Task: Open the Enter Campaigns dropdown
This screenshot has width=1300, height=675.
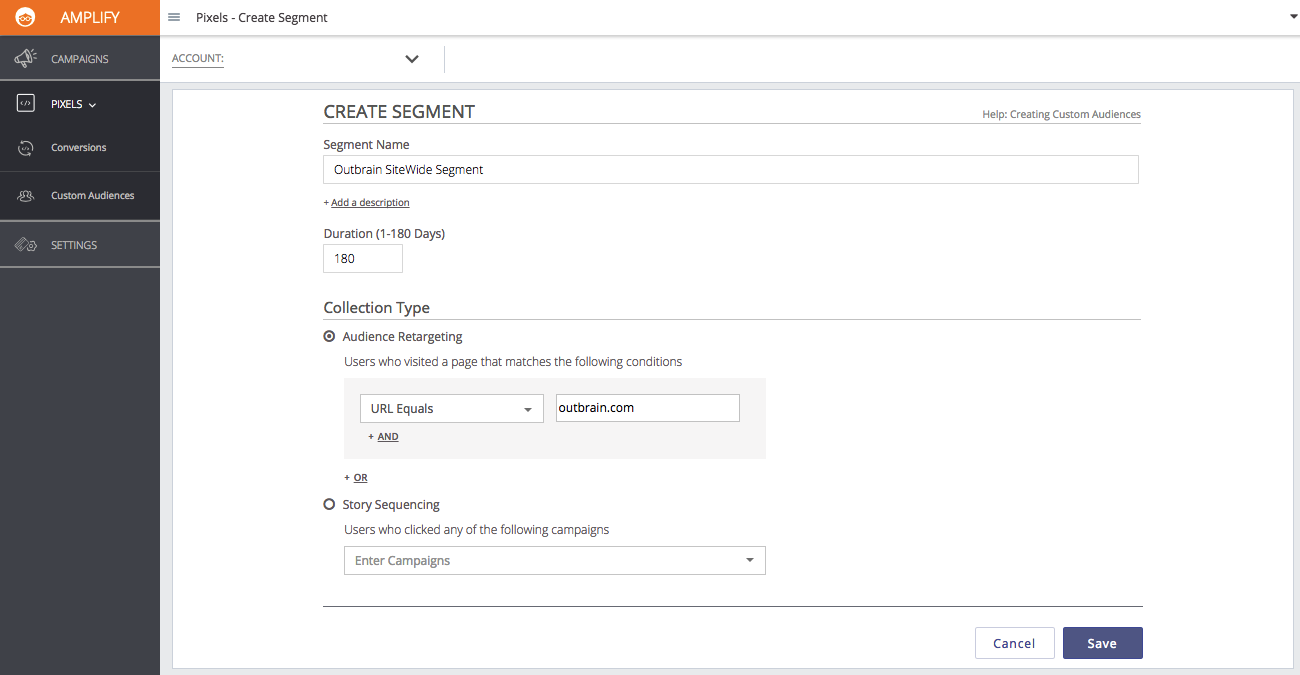Action: click(x=554, y=561)
